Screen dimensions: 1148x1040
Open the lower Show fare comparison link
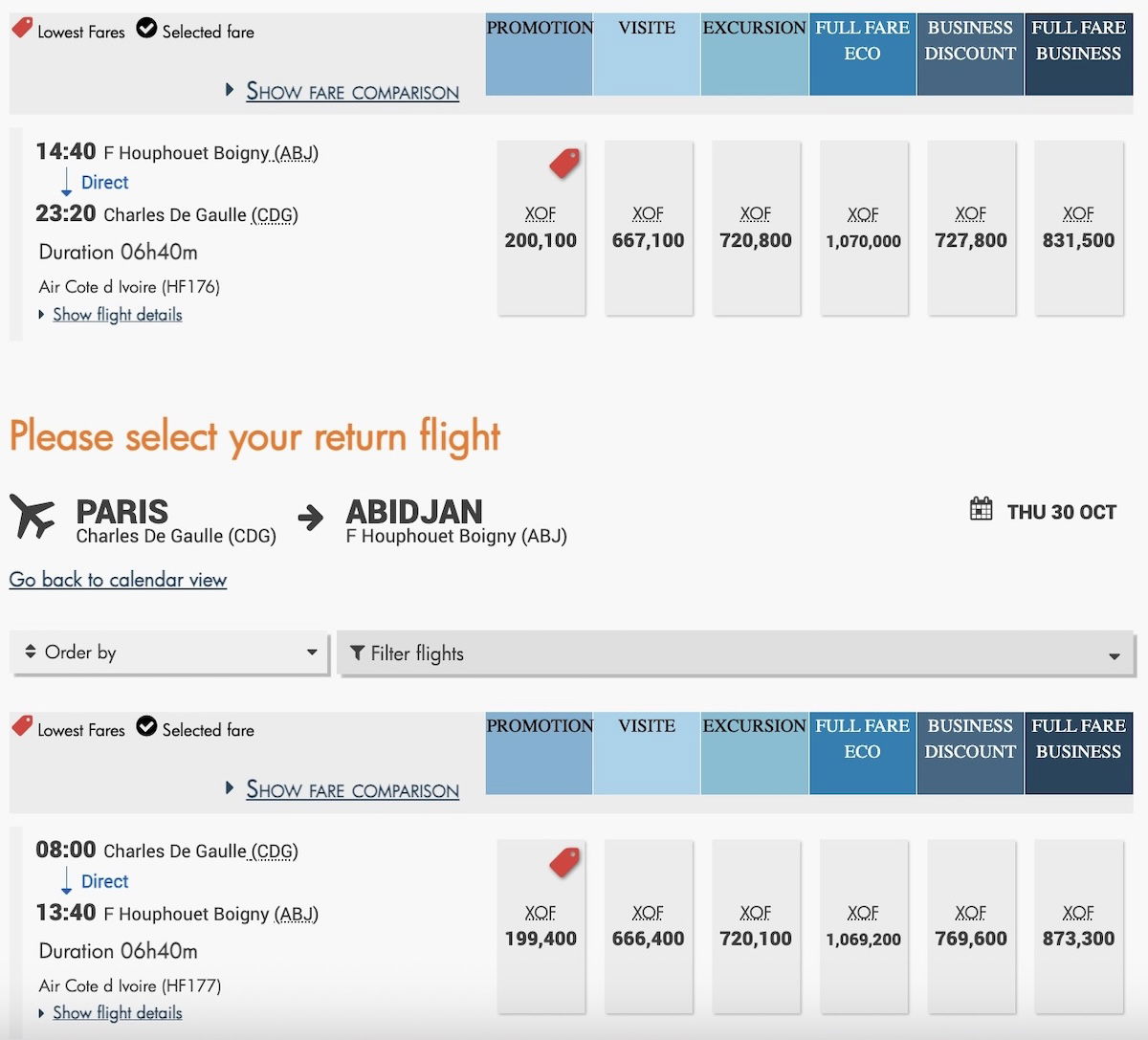[352, 790]
